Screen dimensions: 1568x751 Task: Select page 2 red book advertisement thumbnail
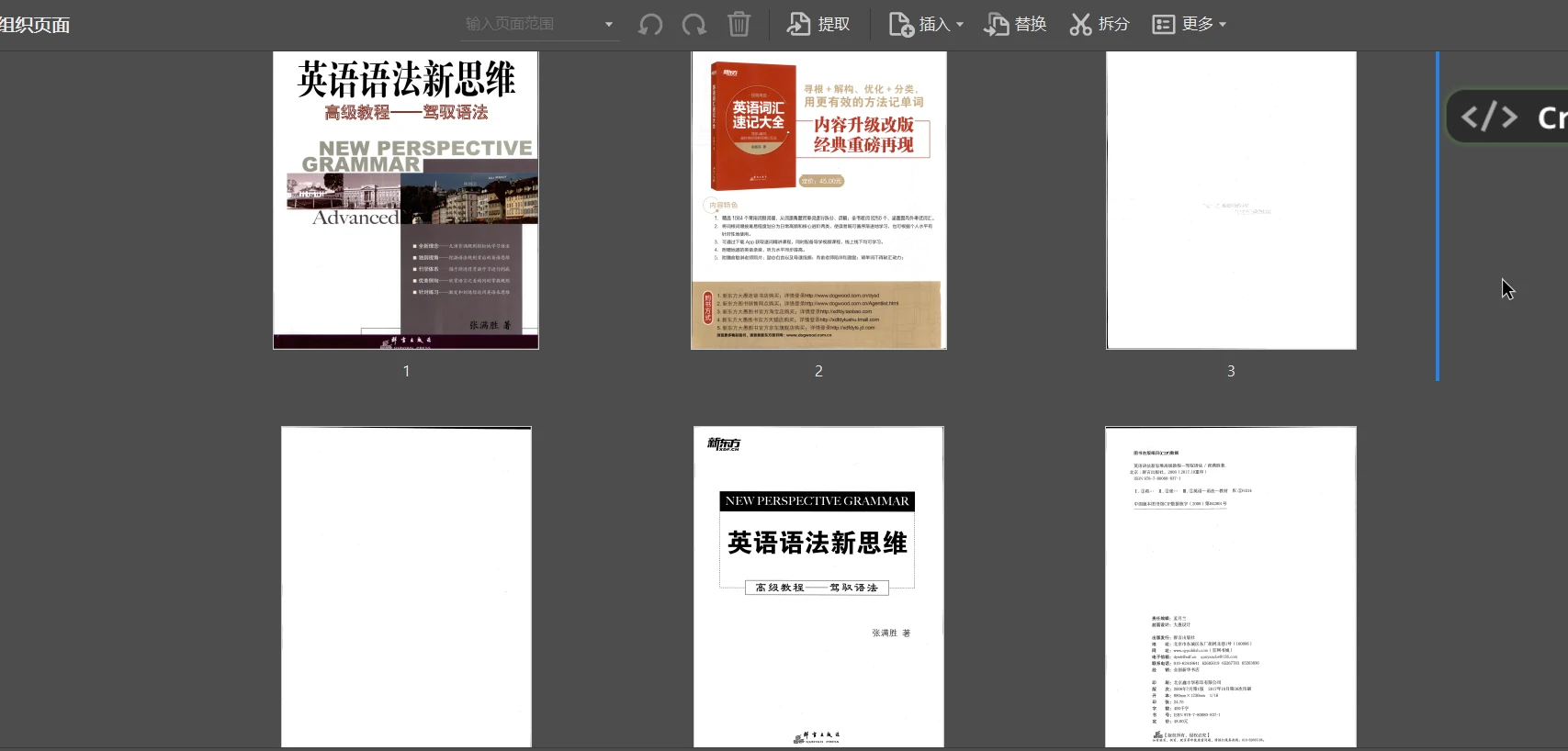pos(818,200)
